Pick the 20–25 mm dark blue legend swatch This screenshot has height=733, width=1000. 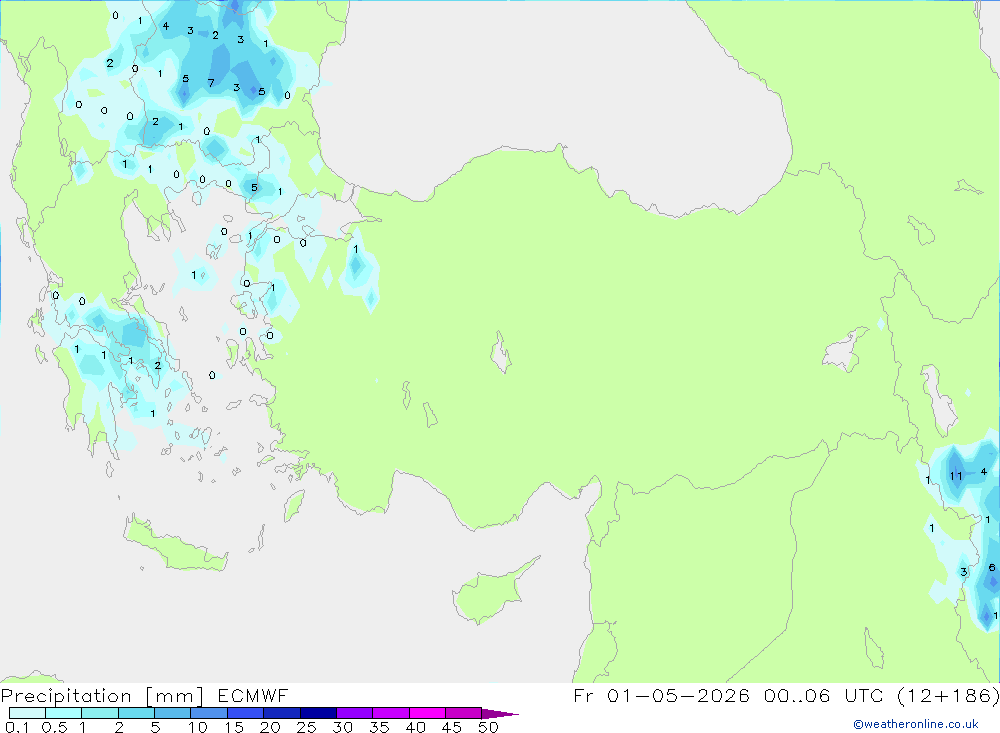(x=281, y=713)
